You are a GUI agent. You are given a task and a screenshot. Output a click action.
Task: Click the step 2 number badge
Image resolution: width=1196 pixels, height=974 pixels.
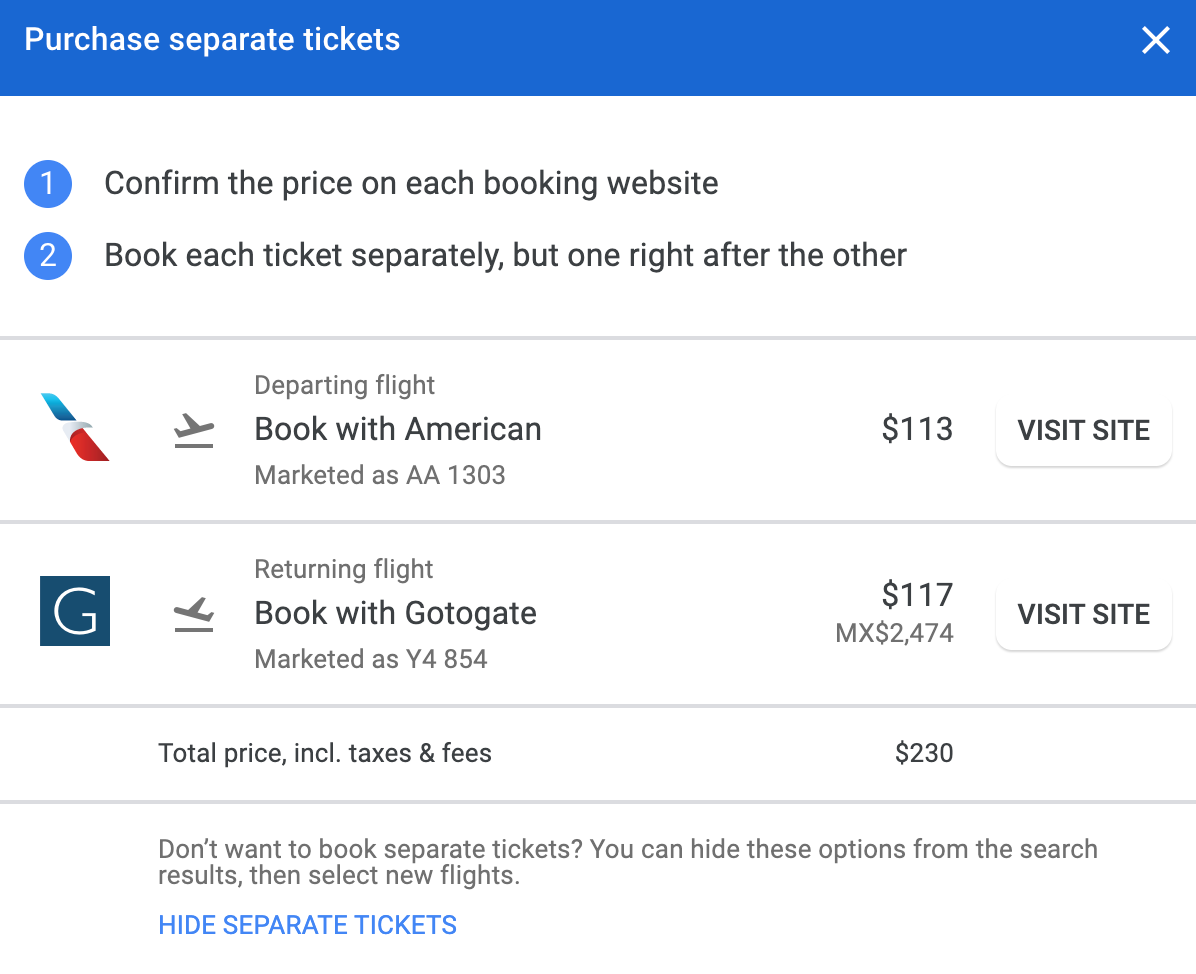click(x=48, y=256)
